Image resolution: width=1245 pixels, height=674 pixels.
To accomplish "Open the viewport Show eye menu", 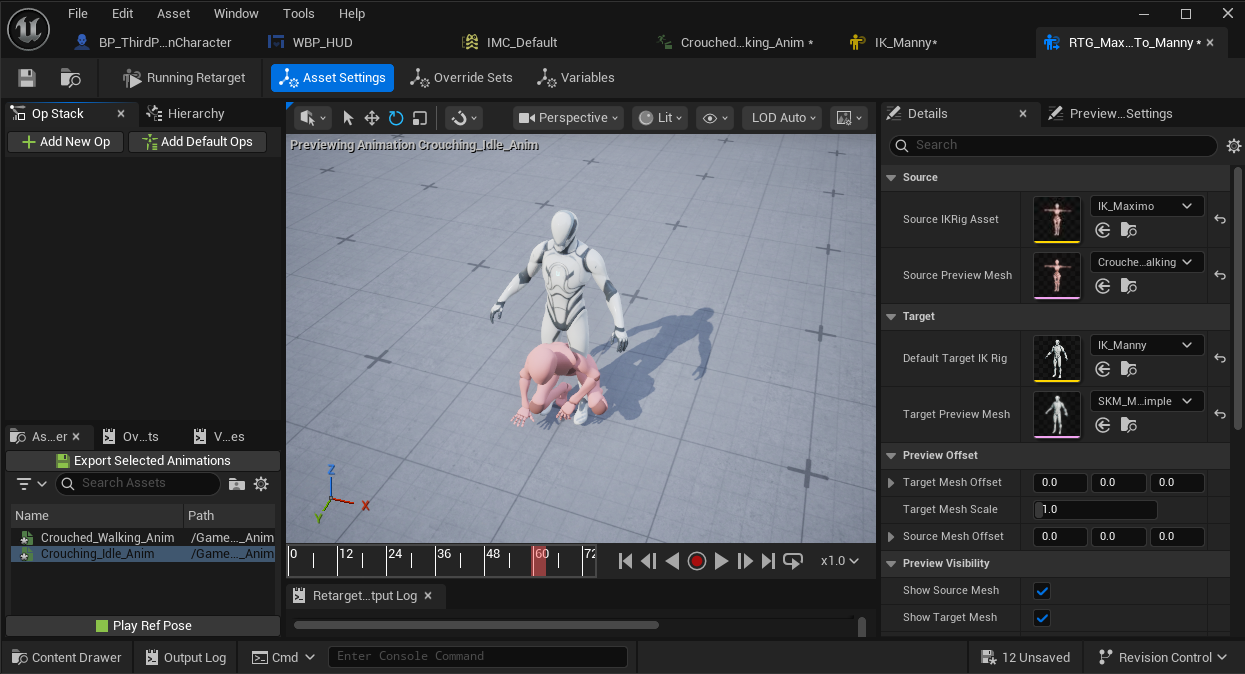I will point(715,118).
